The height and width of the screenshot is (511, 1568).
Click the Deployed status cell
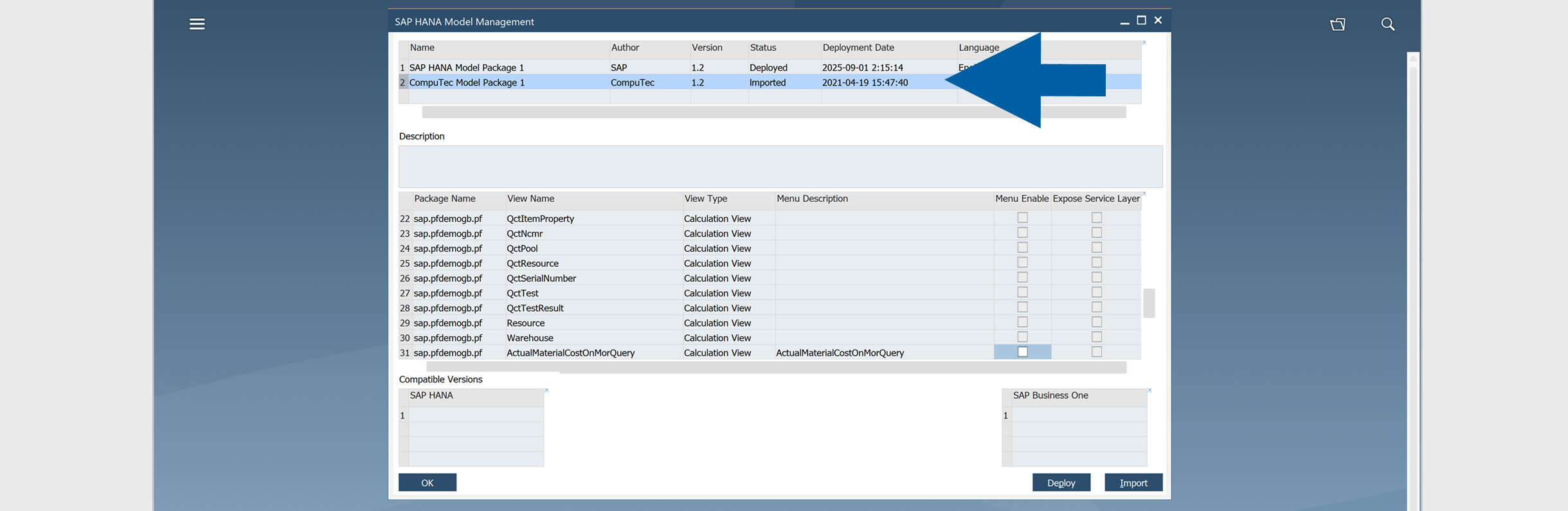click(x=785, y=67)
